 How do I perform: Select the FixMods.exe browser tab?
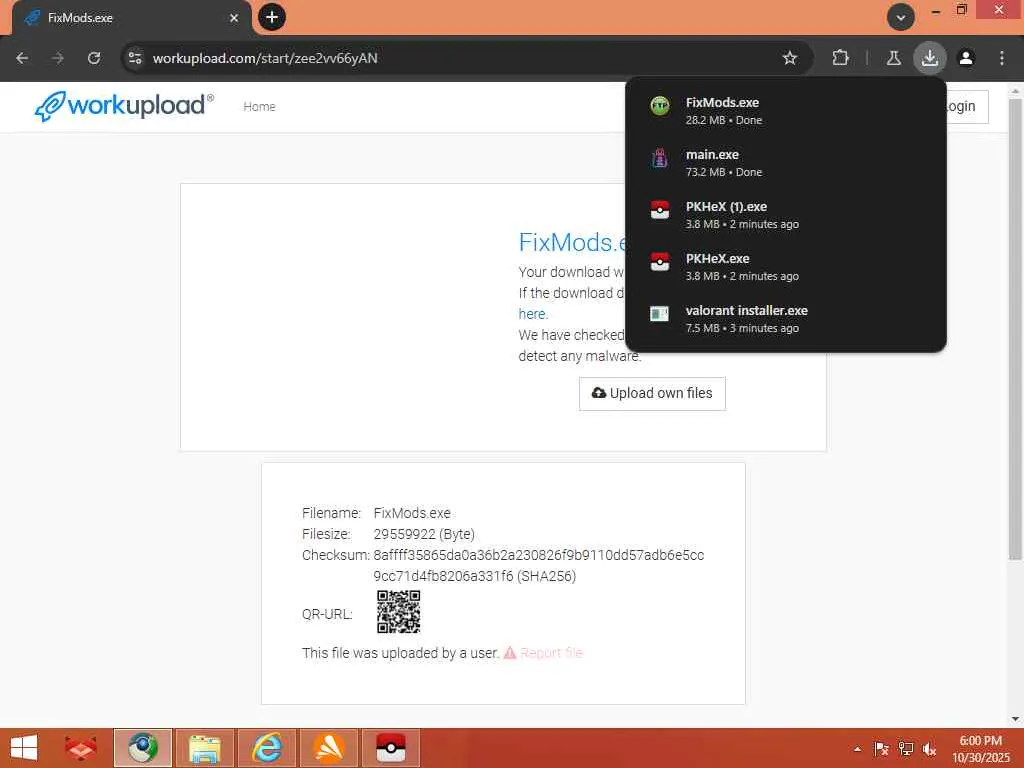[x=131, y=18]
